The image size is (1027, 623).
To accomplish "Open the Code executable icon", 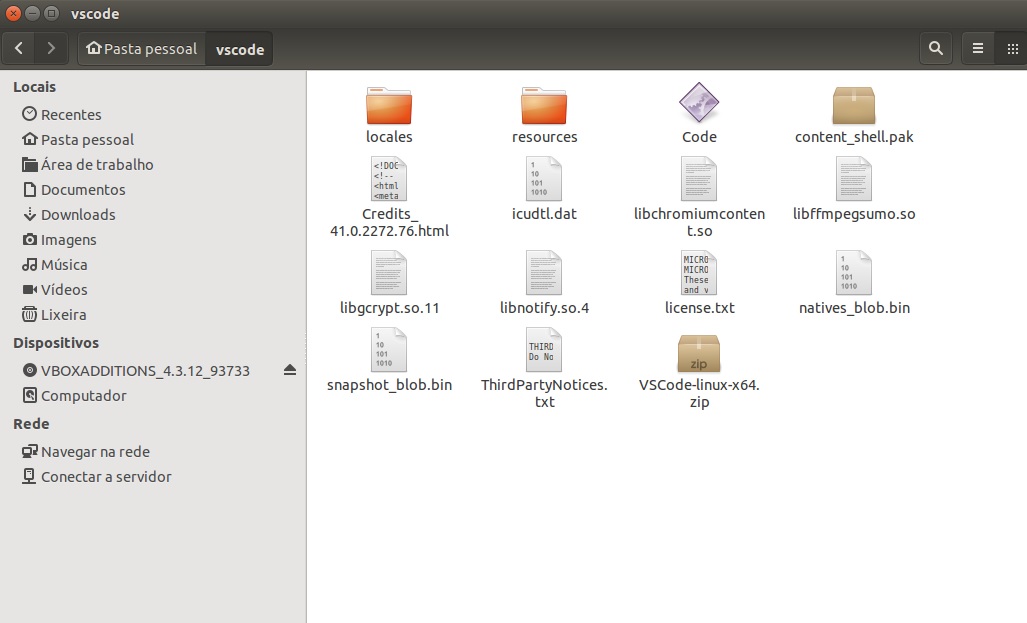I will point(699,105).
